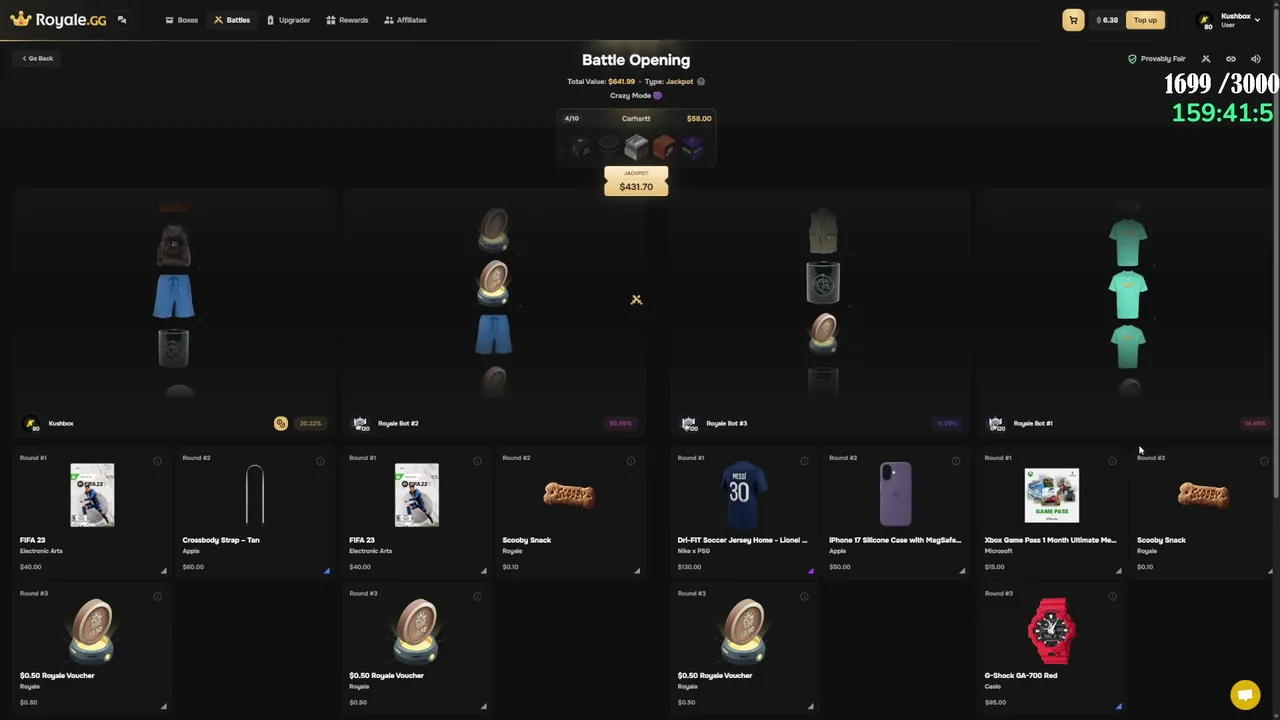The width and height of the screenshot is (1280, 720).
Task: Open the Affiliates page
Action: click(x=405, y=20)
